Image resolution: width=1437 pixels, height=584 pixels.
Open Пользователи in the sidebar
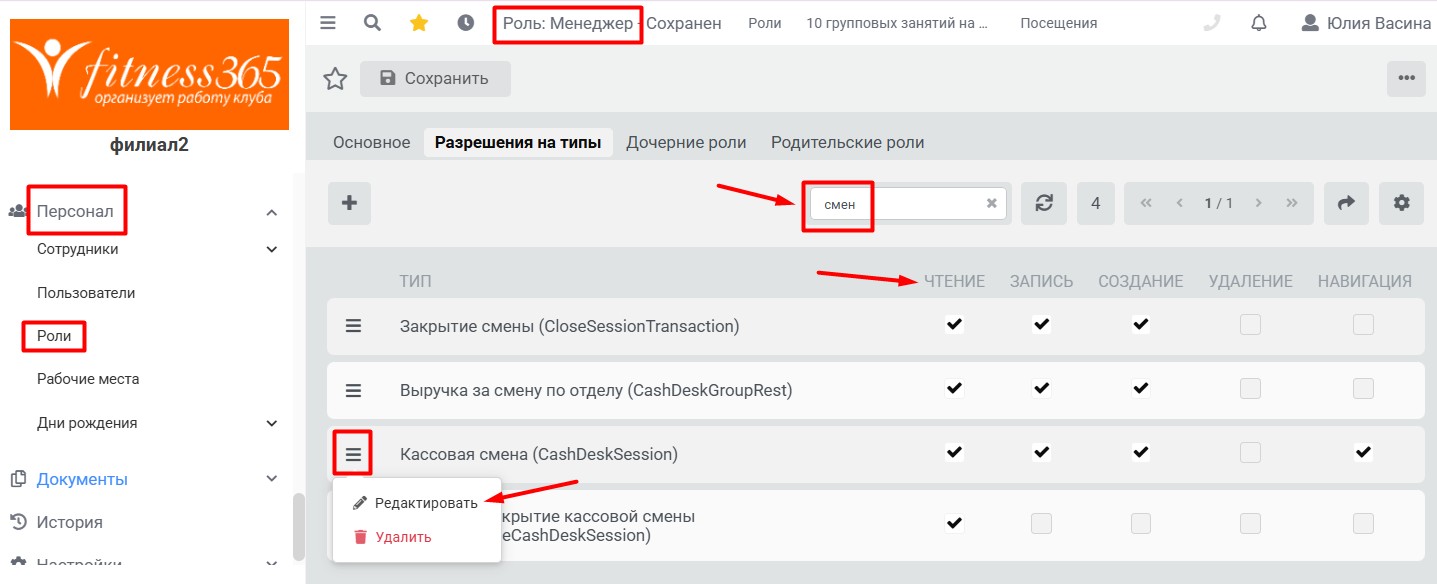[x=86, y=293]
